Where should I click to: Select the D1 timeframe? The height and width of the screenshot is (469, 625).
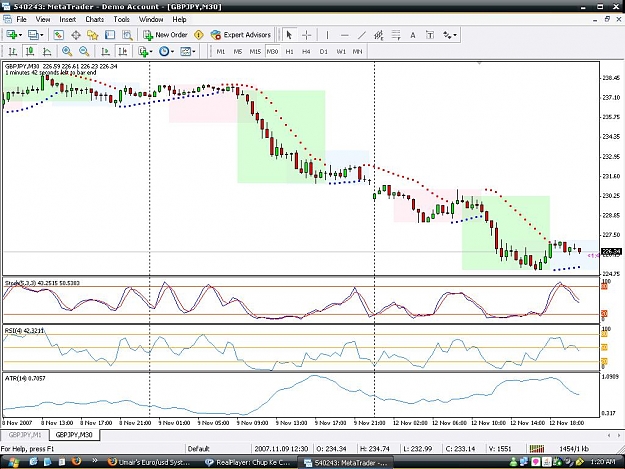(x=323, y=51)
